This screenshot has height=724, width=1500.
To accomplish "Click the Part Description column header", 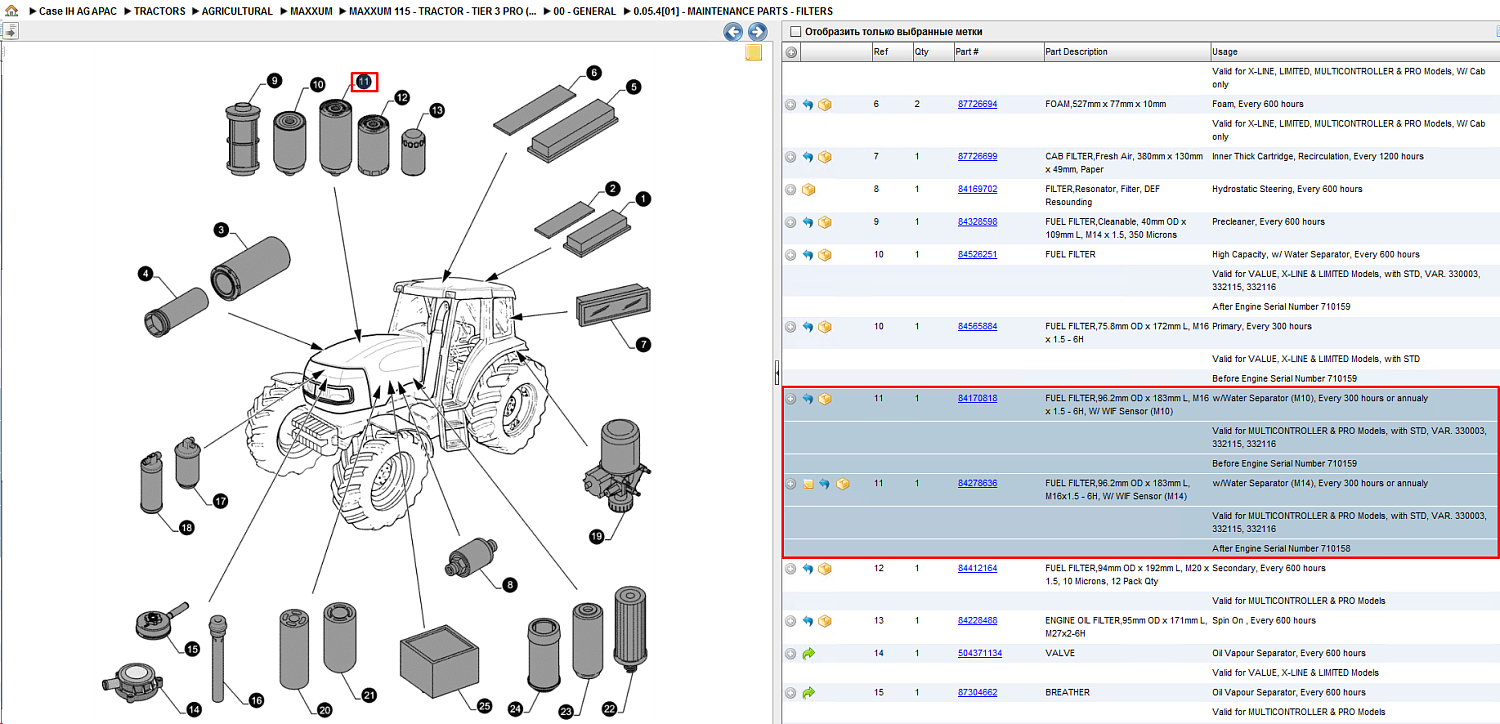I will pos(1125,52).
